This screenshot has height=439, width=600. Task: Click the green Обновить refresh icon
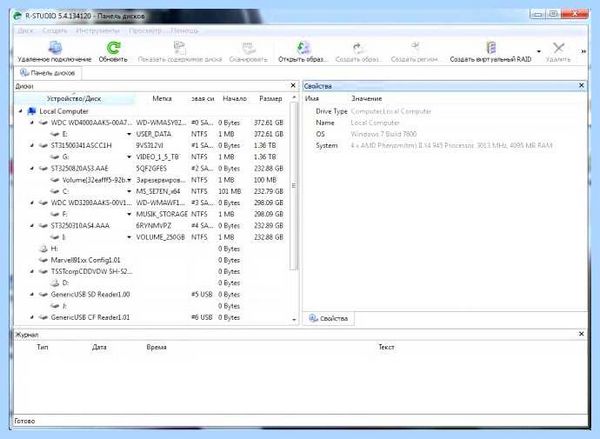tap(113, 48)
